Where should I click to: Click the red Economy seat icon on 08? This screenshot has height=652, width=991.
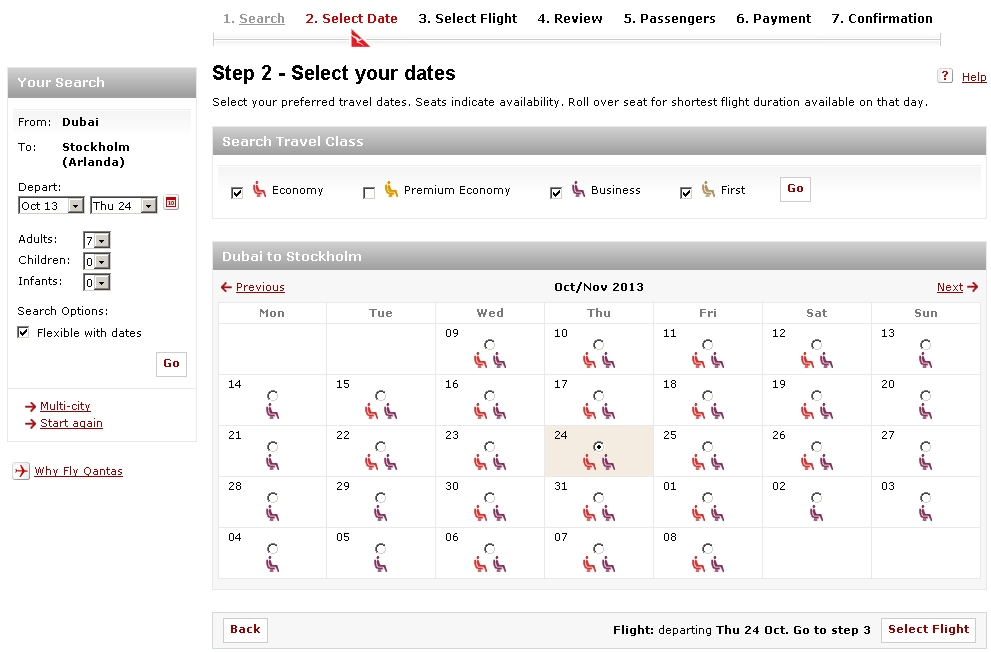[x=698, y=564]
